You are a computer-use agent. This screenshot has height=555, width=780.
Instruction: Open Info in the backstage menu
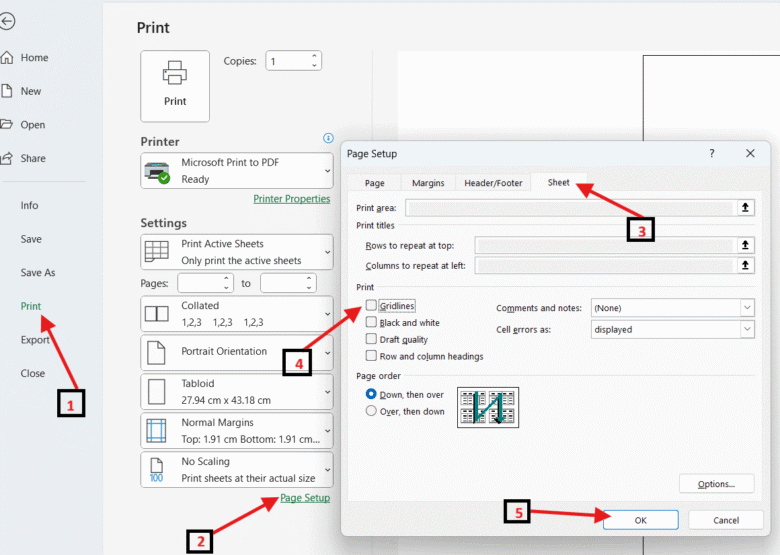[x=29, y=205]
